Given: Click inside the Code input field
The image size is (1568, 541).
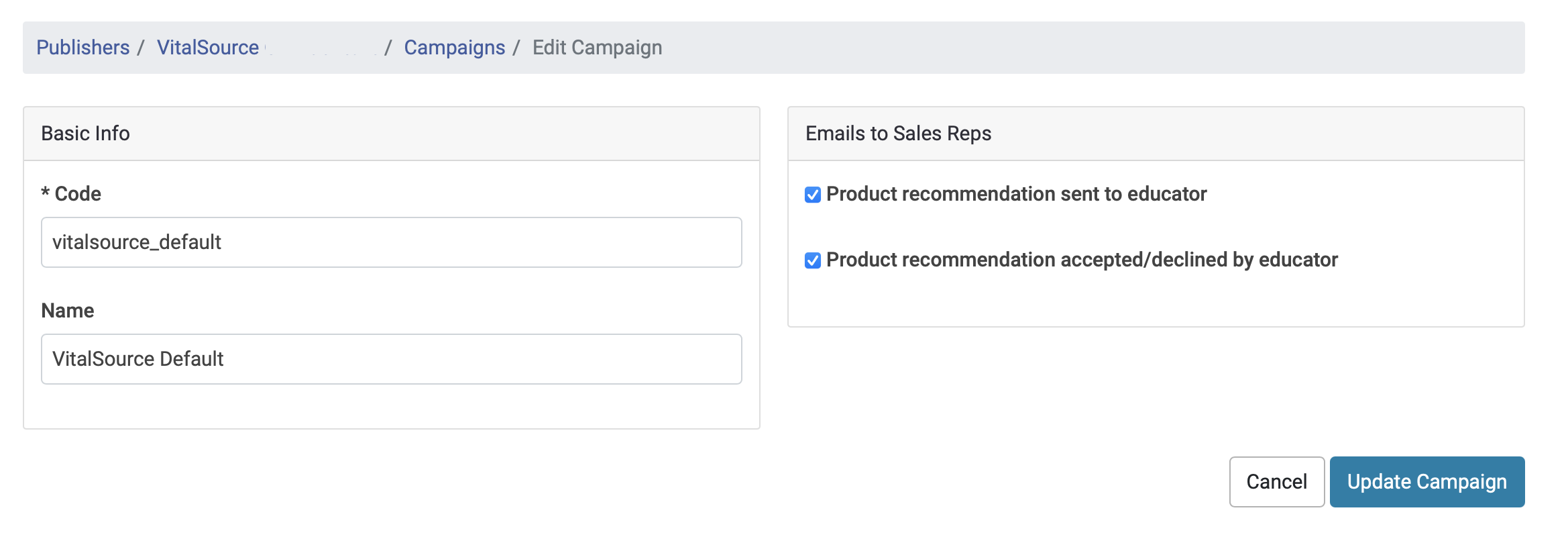Looking at the screenshot, I should point(392,242).
